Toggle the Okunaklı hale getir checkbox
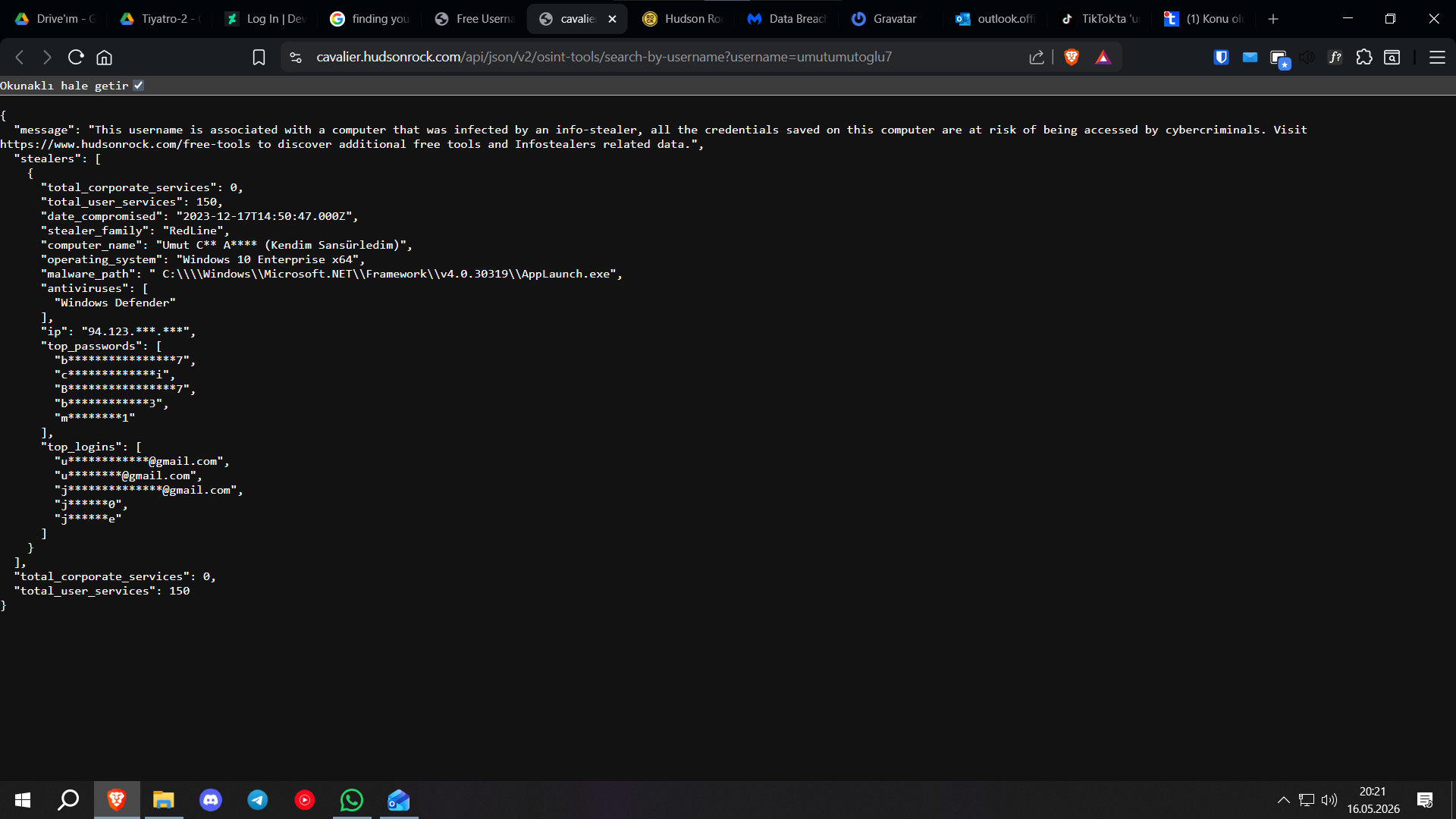This screenshot has height=819, width=1456. tap(139, 86)
